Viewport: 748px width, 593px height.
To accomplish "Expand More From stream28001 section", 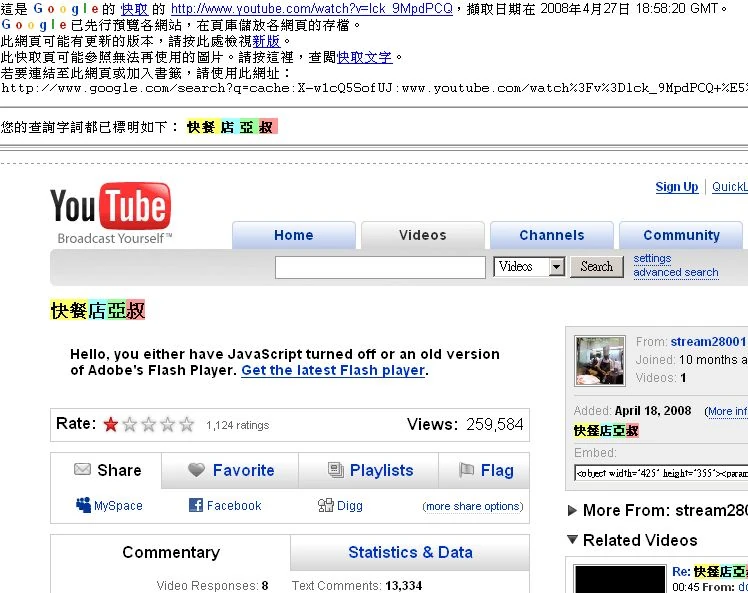I will 572,510.
